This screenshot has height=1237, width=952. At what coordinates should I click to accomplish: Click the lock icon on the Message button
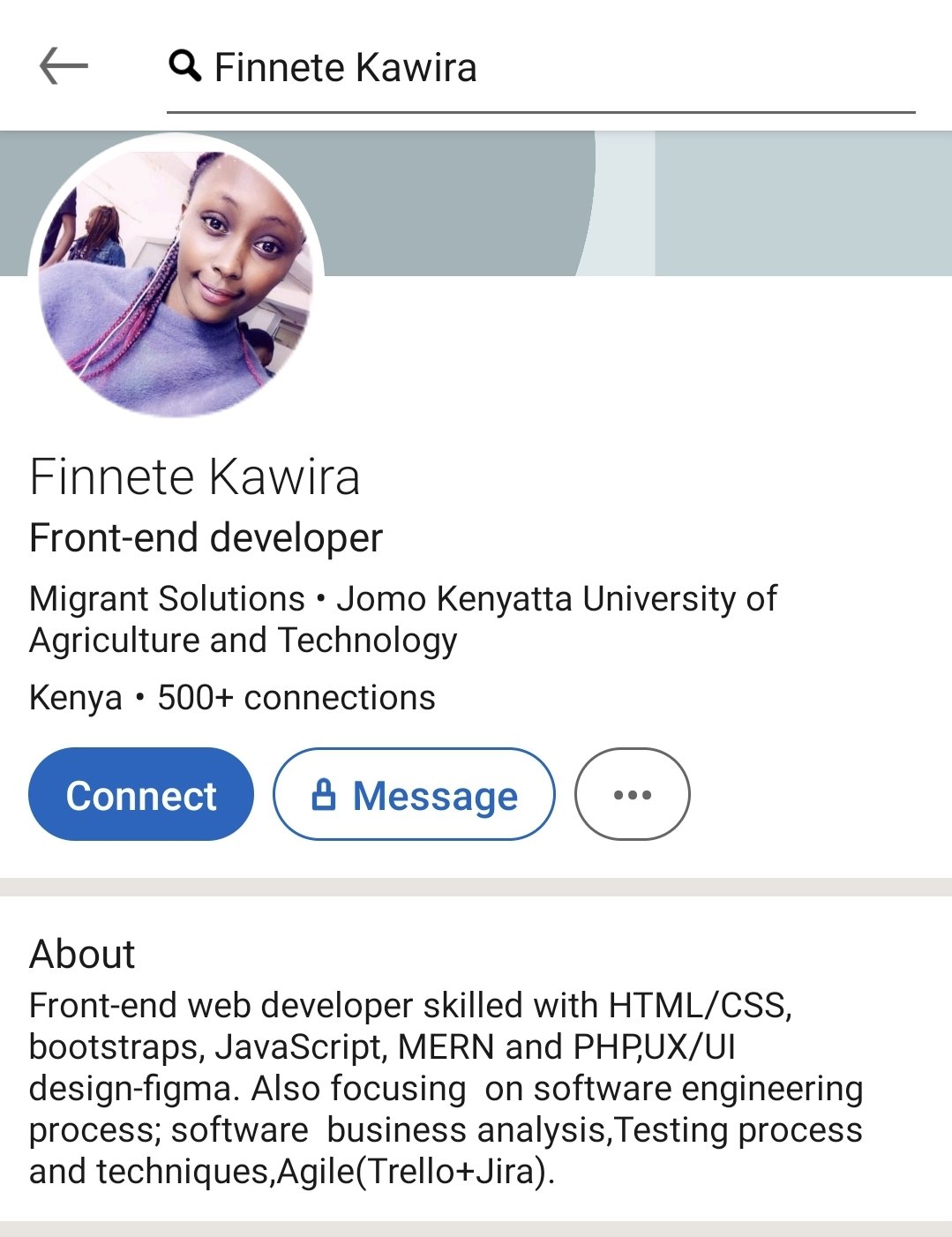click(x=324, y=794)
